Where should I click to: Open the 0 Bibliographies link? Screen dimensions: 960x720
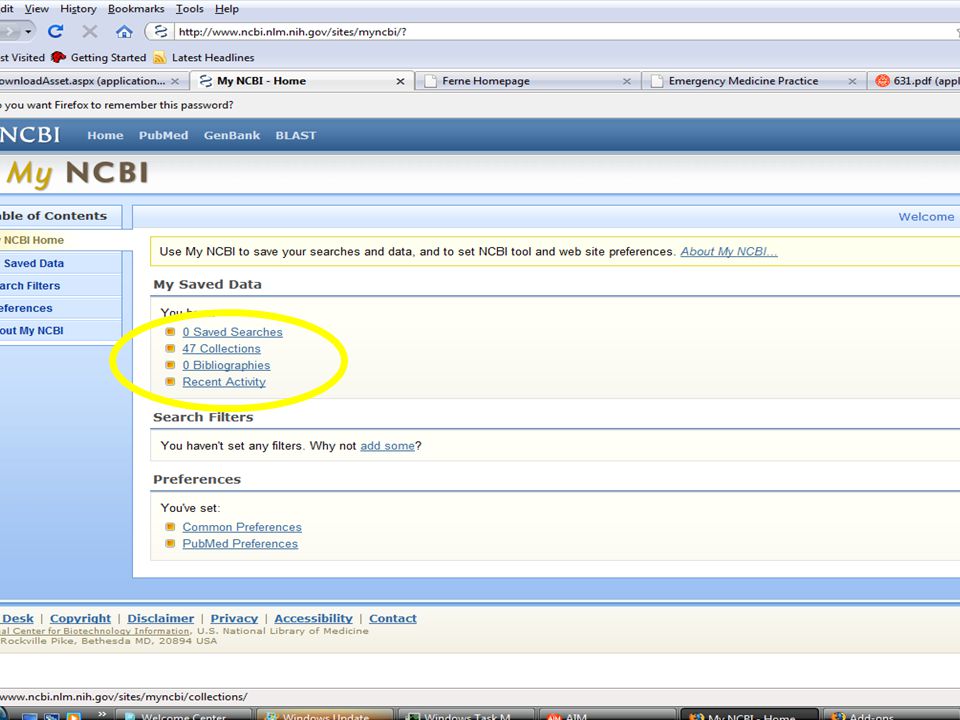[x=226, y=365]
